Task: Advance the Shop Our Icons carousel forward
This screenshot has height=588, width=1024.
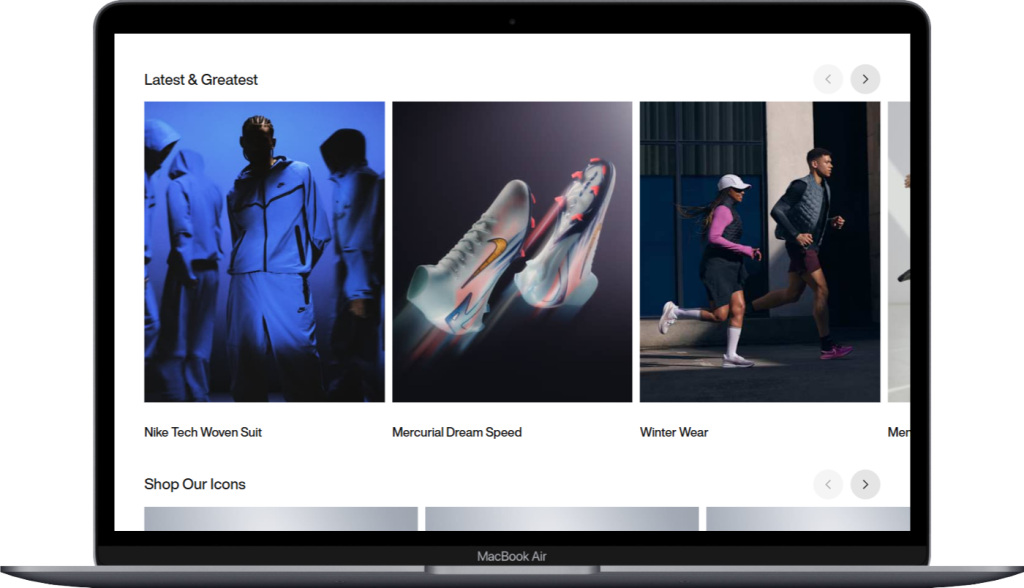Action: tap(865, 485)
